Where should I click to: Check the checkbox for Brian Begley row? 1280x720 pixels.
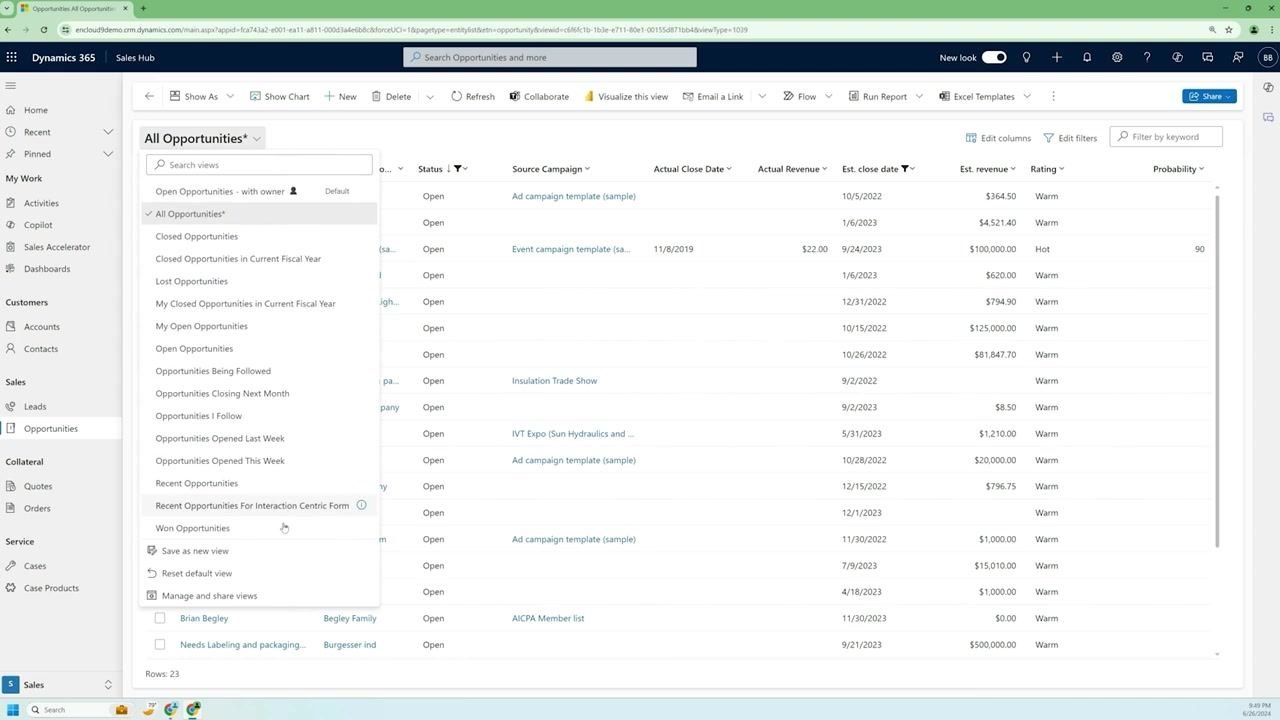point(159,618)
